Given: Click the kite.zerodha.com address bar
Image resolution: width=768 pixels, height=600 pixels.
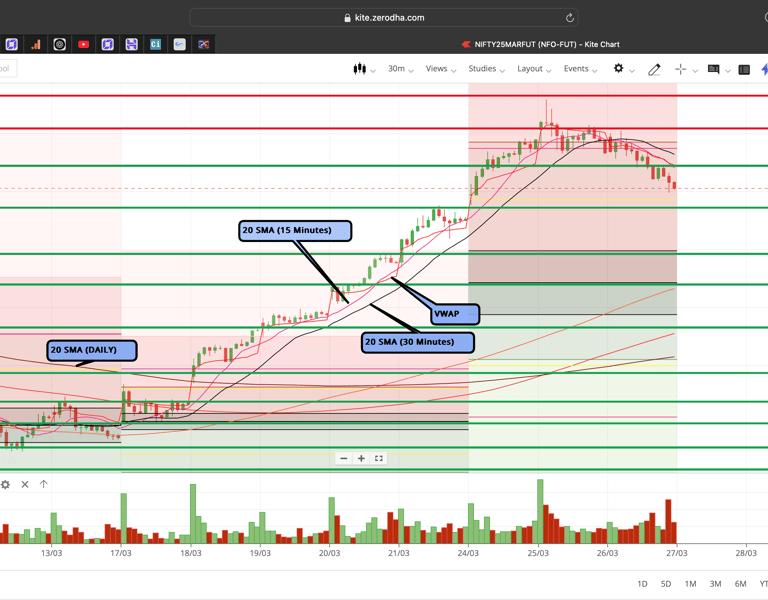Looking at the screenshot, I should point(384,18).
